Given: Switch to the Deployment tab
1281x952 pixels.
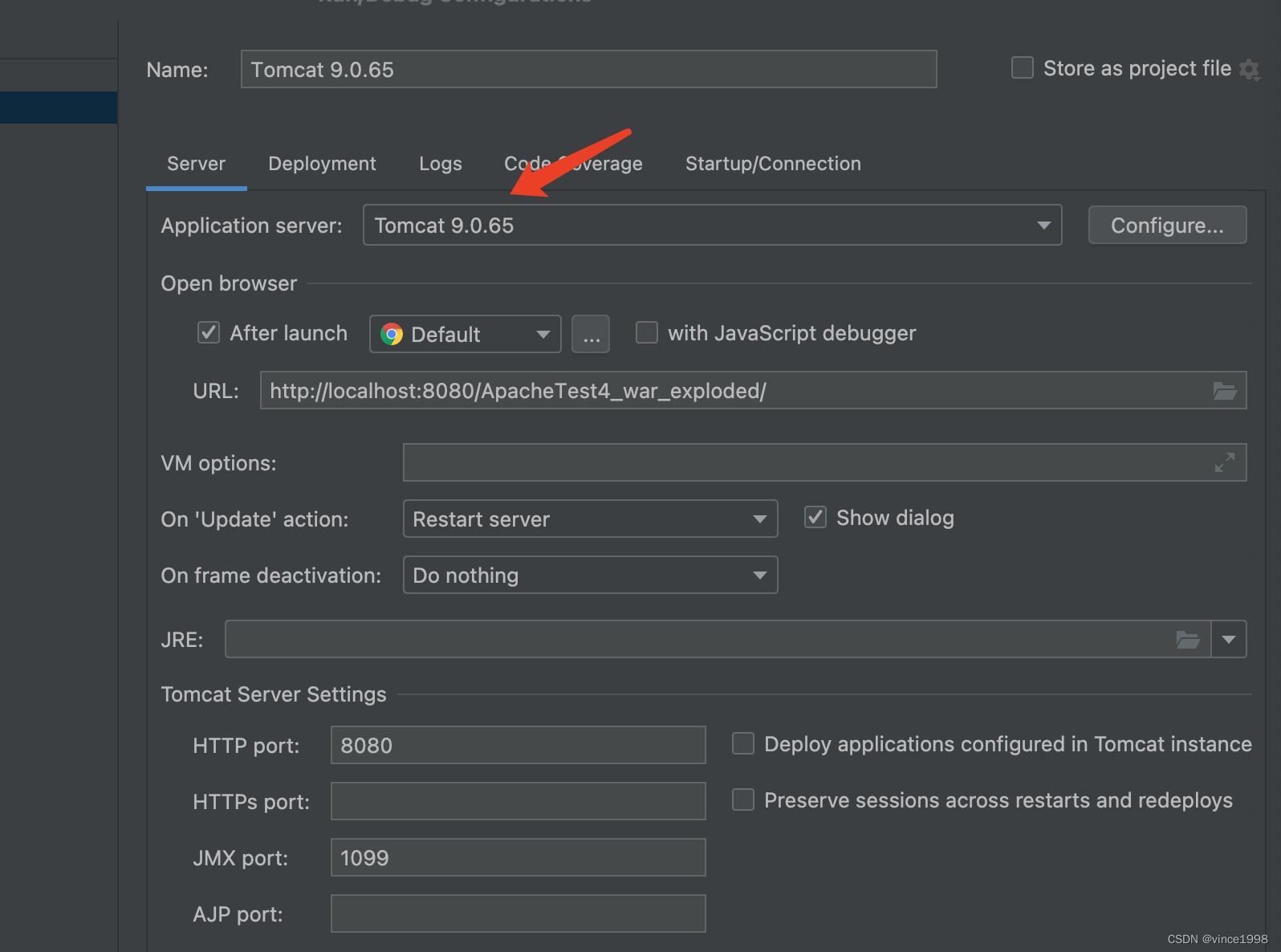Looking at the screenshot, I should pyautogui.click(x=322, y=164).
